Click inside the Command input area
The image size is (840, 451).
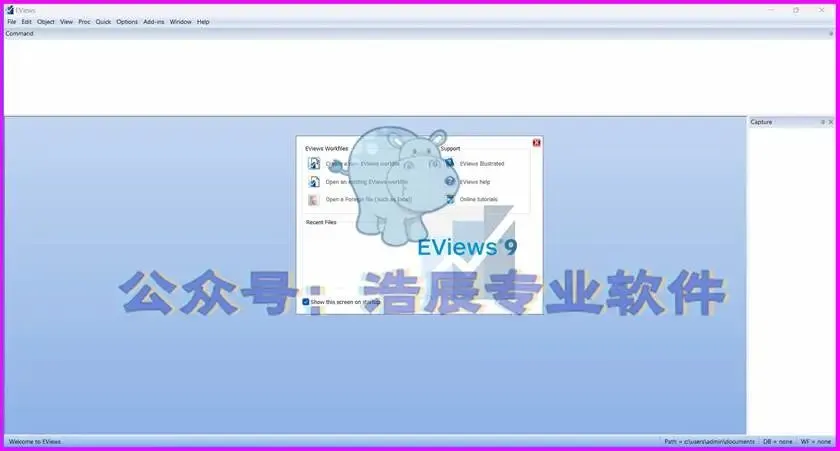click(419, 77)
